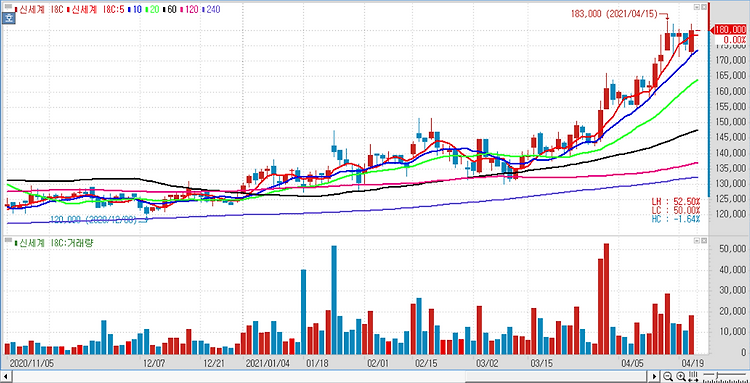Click the 150,000 price axis label
The height and width of the screenshot is (383, 750).
pos(732,122)
